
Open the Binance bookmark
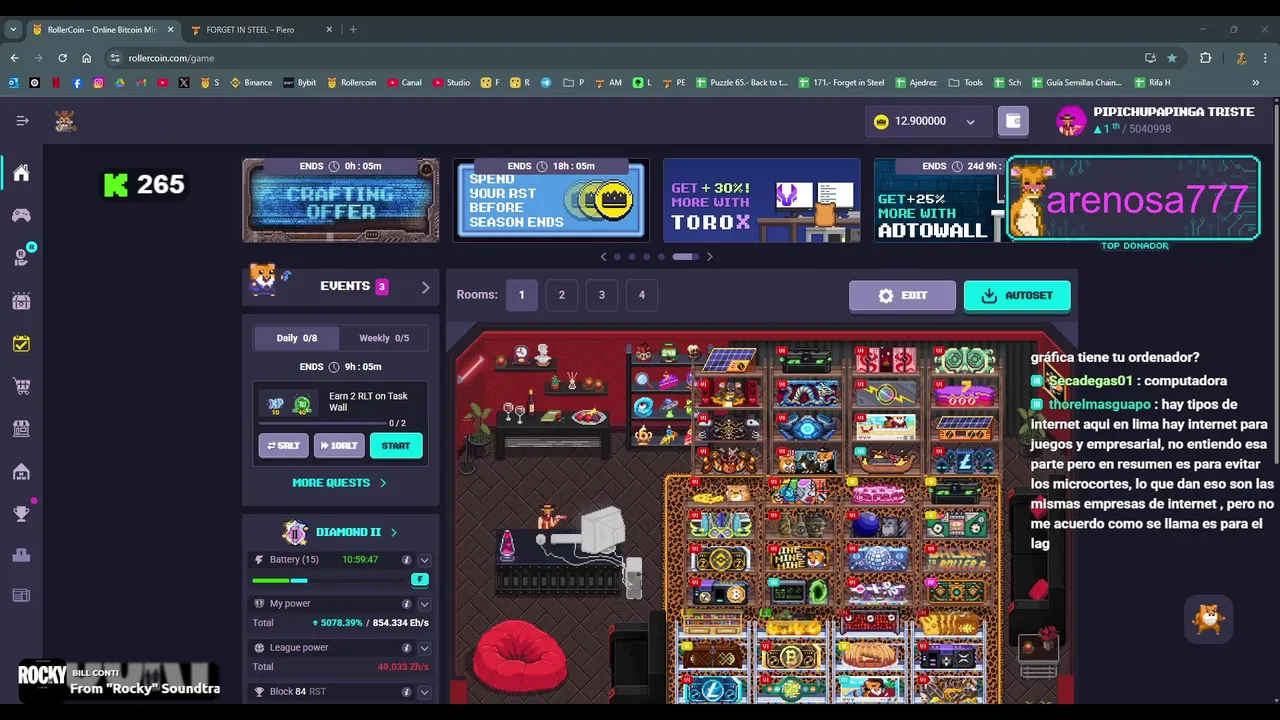point(251,83)
